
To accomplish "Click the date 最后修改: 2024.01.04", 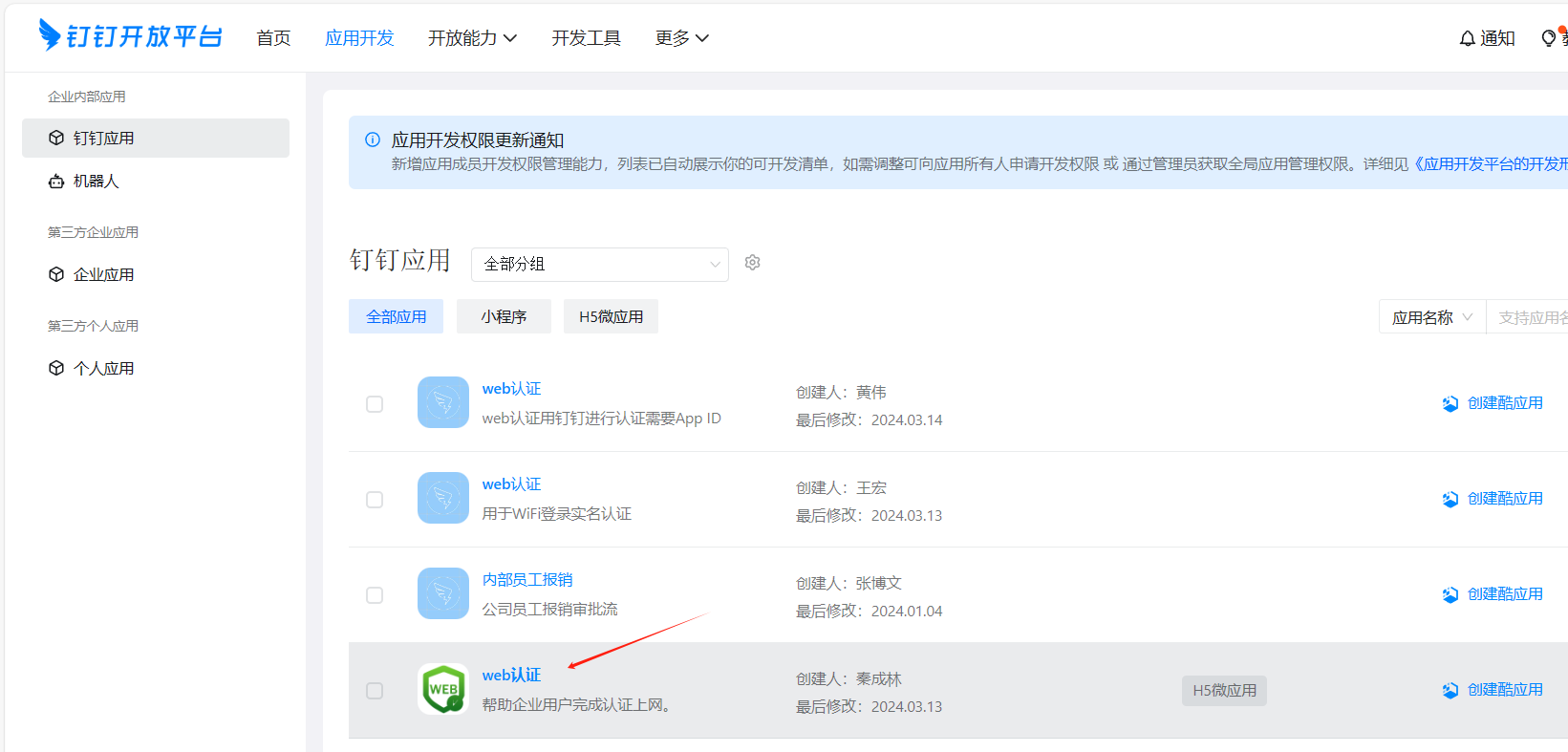I will click(869, 611).
